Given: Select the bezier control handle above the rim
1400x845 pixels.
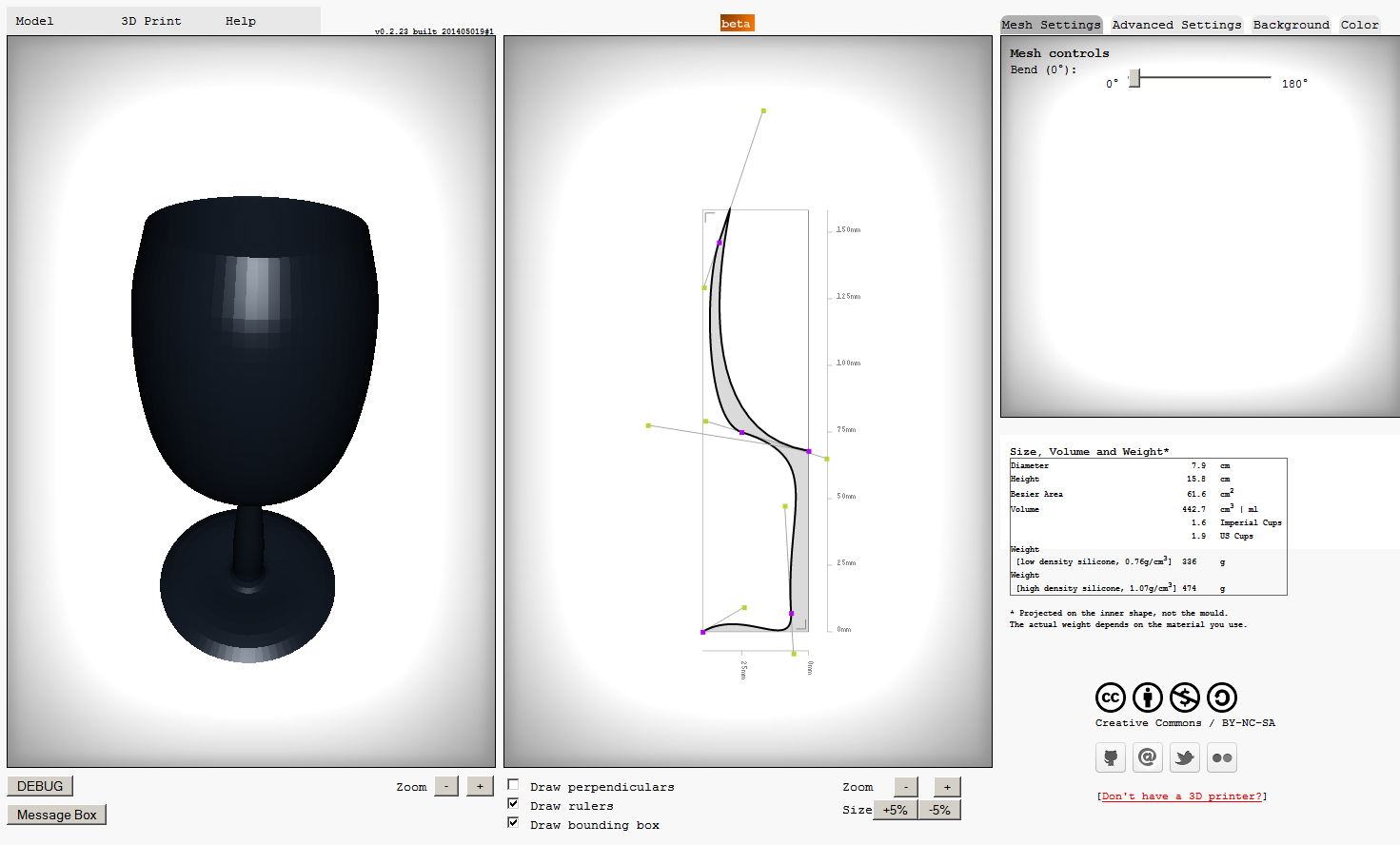Looking at the screenshot, I should (x=763, y=111).
